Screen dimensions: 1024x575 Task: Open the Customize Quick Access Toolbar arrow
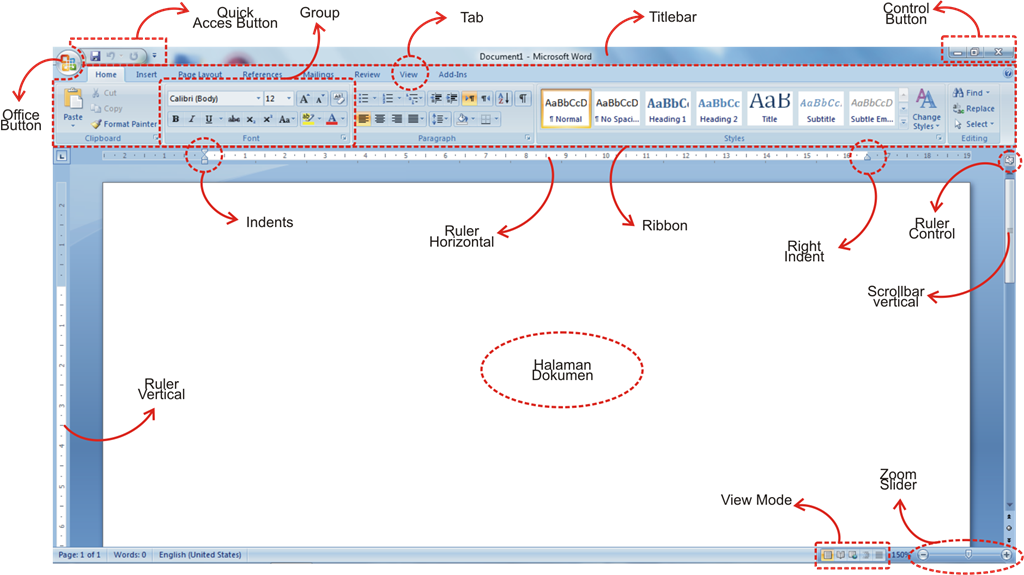click(x=155, y=56)
